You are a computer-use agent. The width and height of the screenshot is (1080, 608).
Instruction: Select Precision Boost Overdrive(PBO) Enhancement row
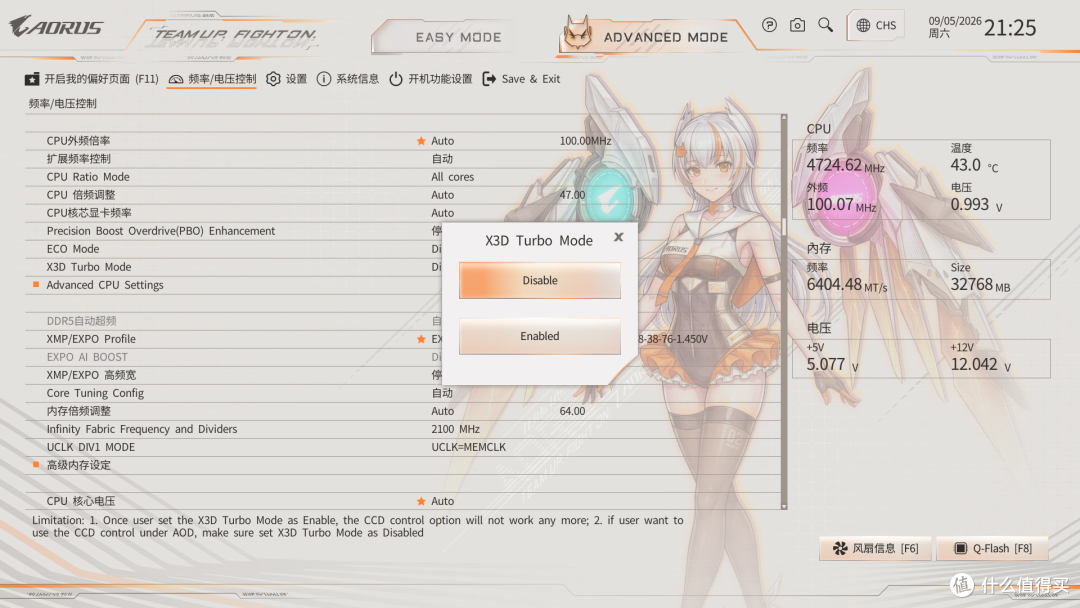point(234,231)
